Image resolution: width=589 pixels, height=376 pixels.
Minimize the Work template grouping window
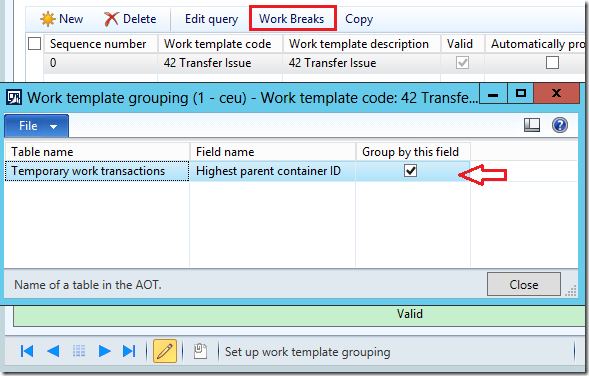(493, 94)
